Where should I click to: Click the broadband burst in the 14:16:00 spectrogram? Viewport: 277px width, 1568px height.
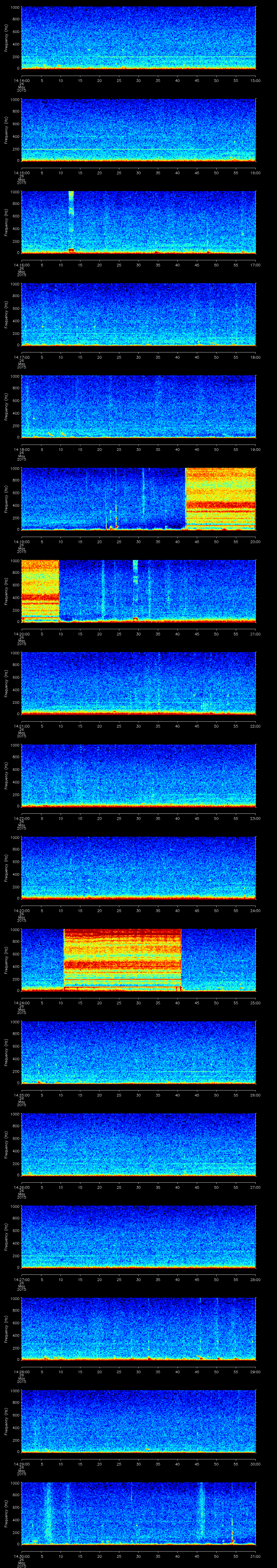[71, 222]
